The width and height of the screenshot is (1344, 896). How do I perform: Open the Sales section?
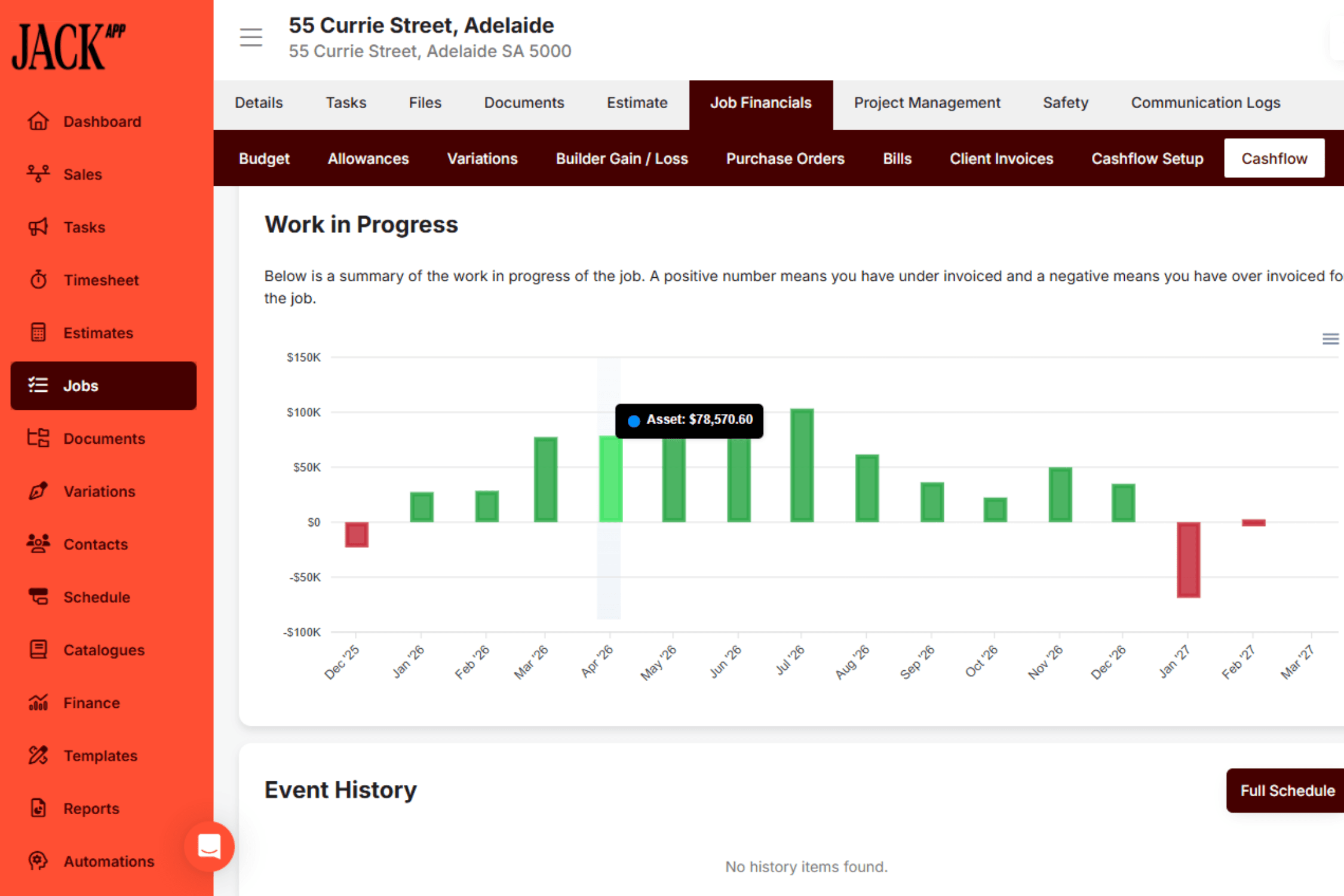tap(82, 174)
